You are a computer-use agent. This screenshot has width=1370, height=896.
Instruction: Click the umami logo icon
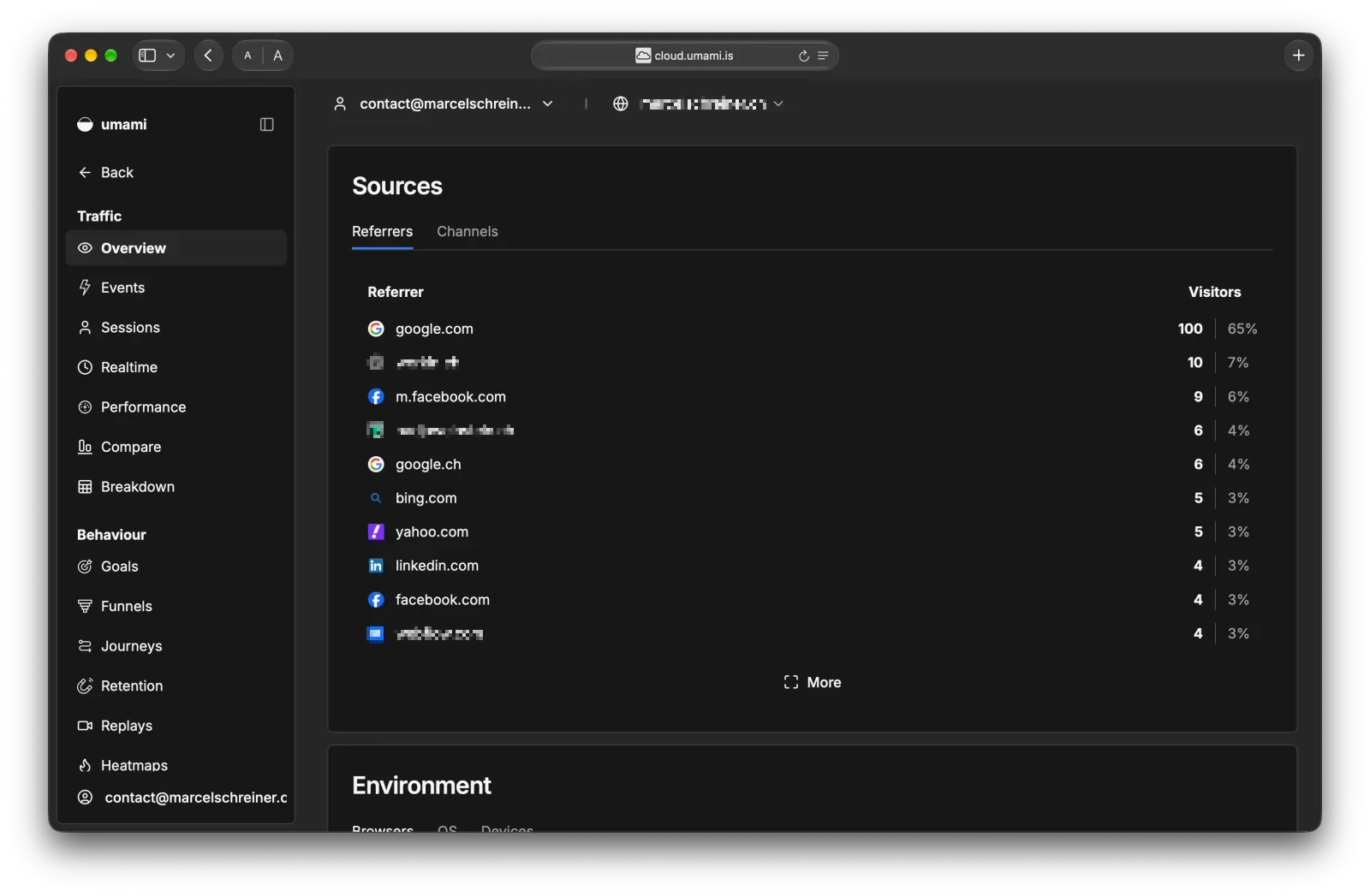85,125
